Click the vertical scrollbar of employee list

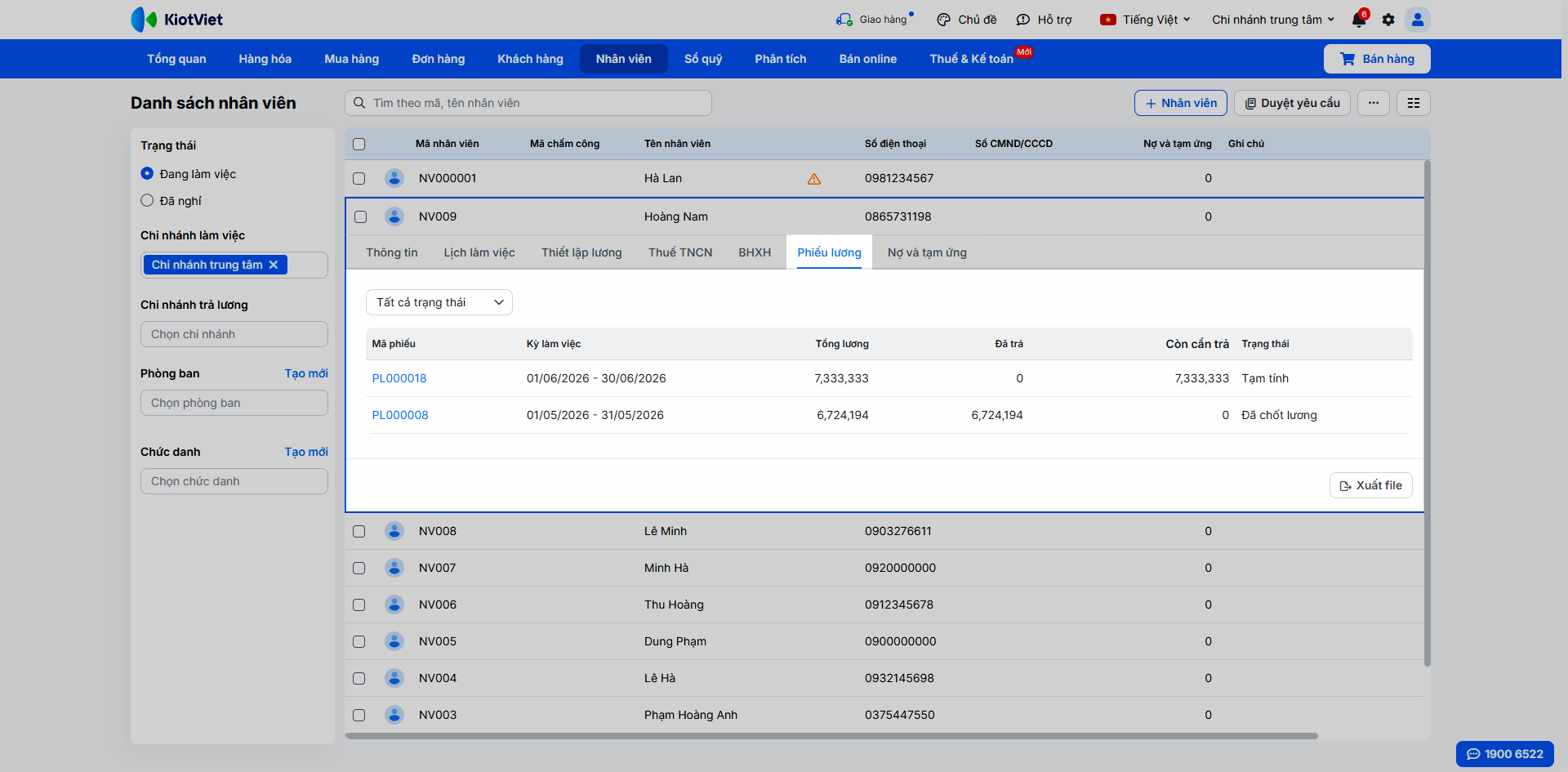1428,413
